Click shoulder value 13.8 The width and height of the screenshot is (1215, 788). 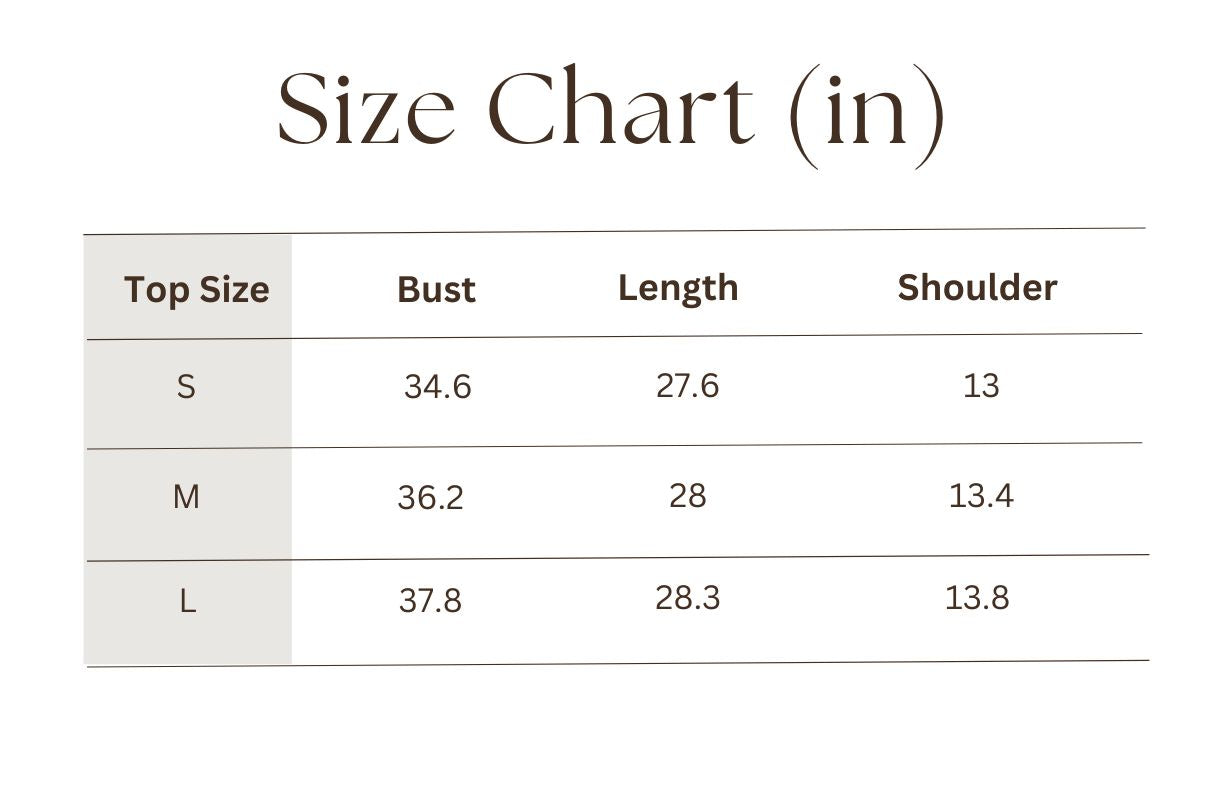(x=977, y=598)
